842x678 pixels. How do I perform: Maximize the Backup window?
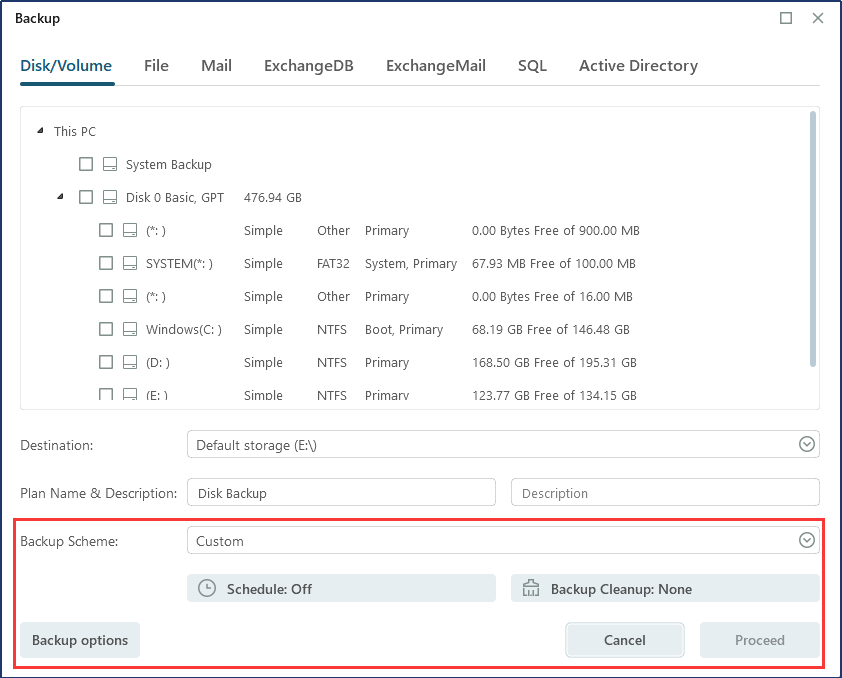[x=786, y=18]
